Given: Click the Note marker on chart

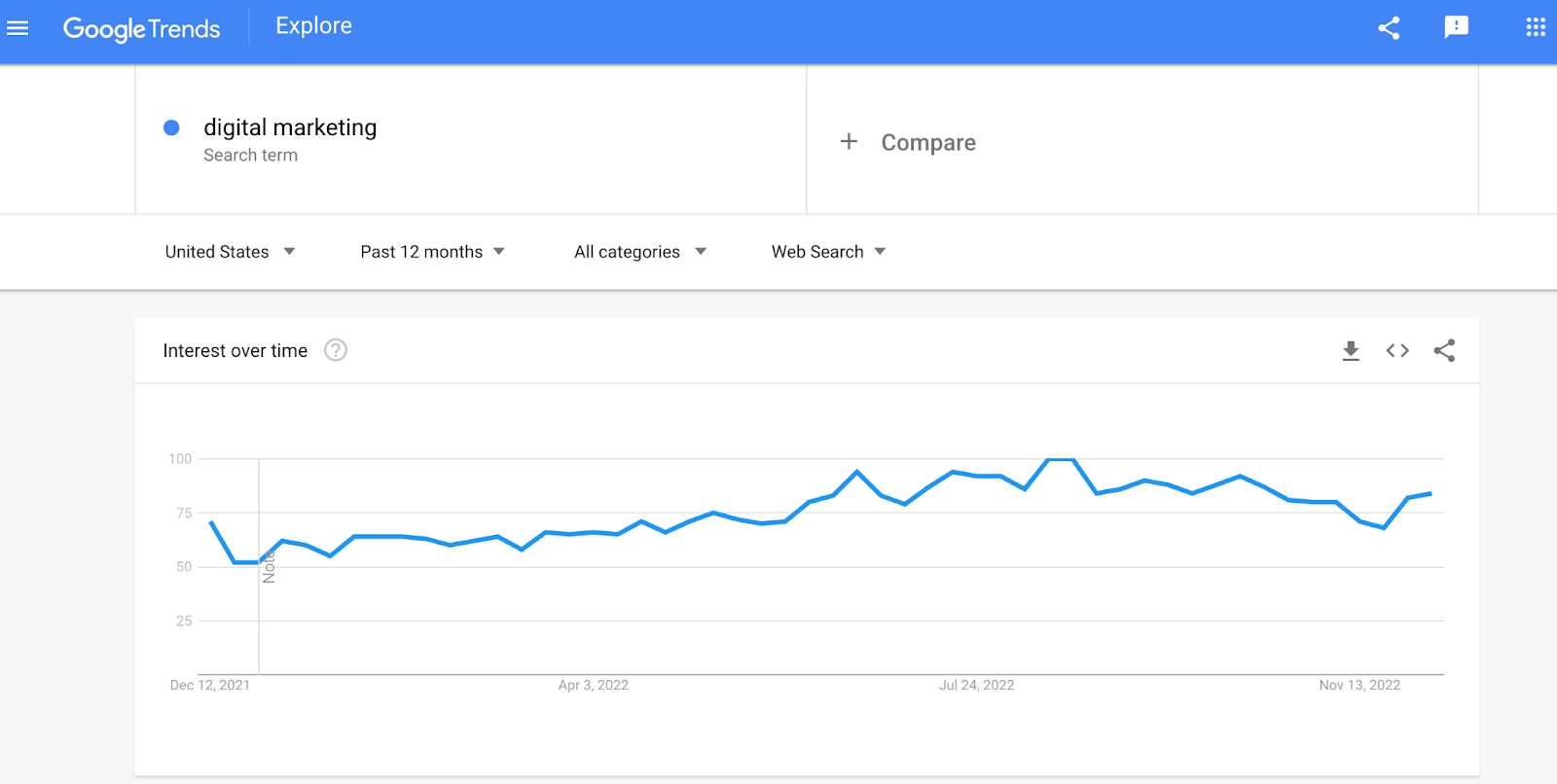Looking at the screenshot, I should 269,567.
